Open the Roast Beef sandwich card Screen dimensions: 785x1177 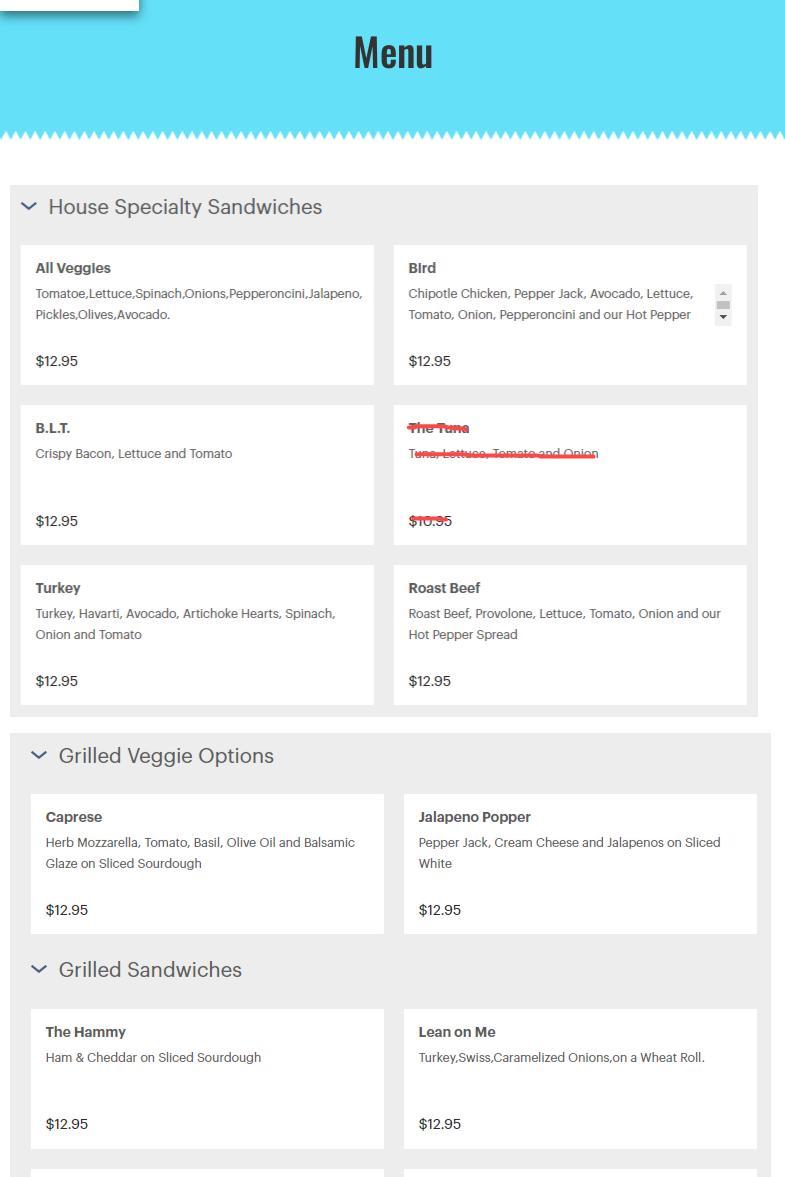[569, 634]
